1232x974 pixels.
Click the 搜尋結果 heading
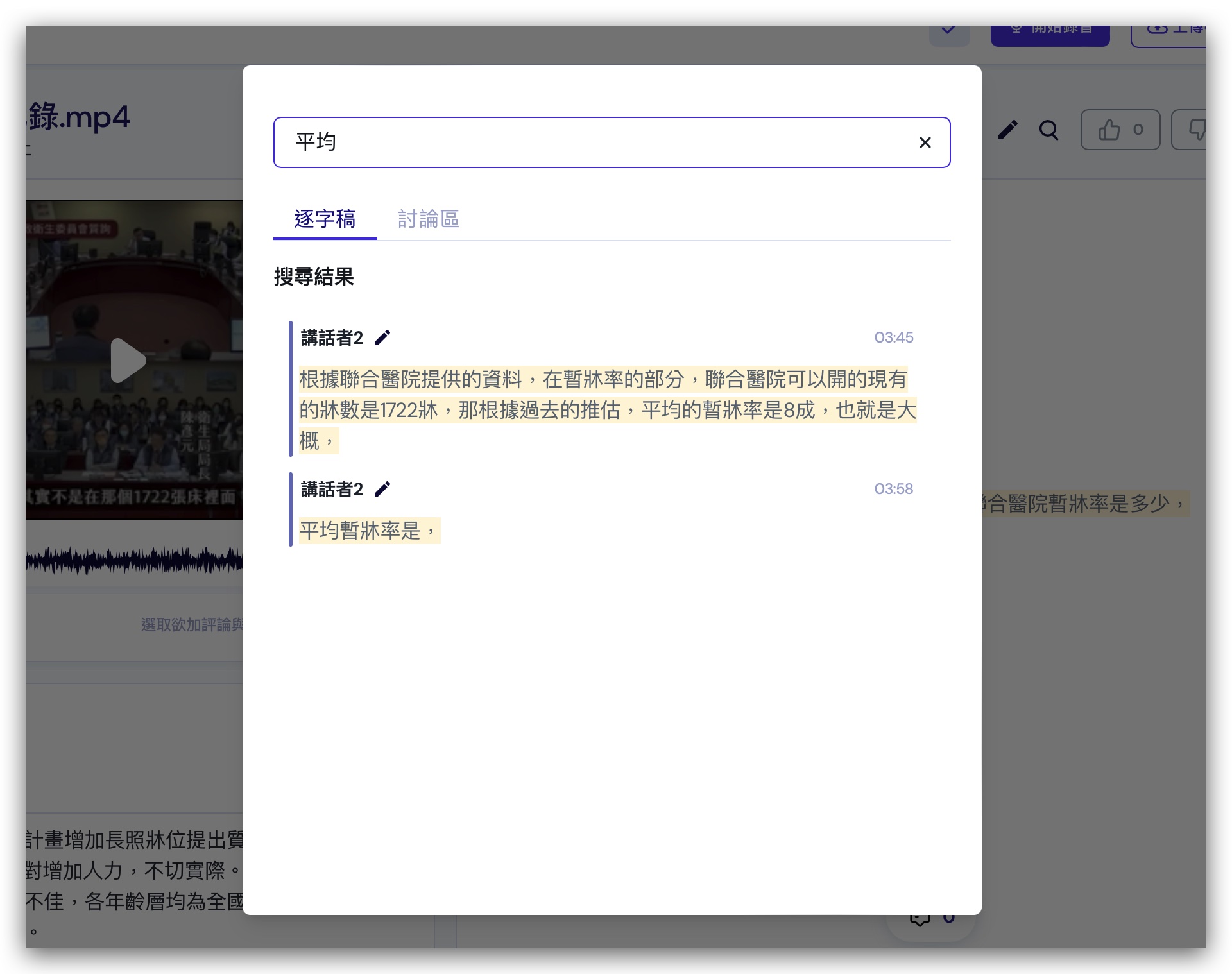point(314,277)
